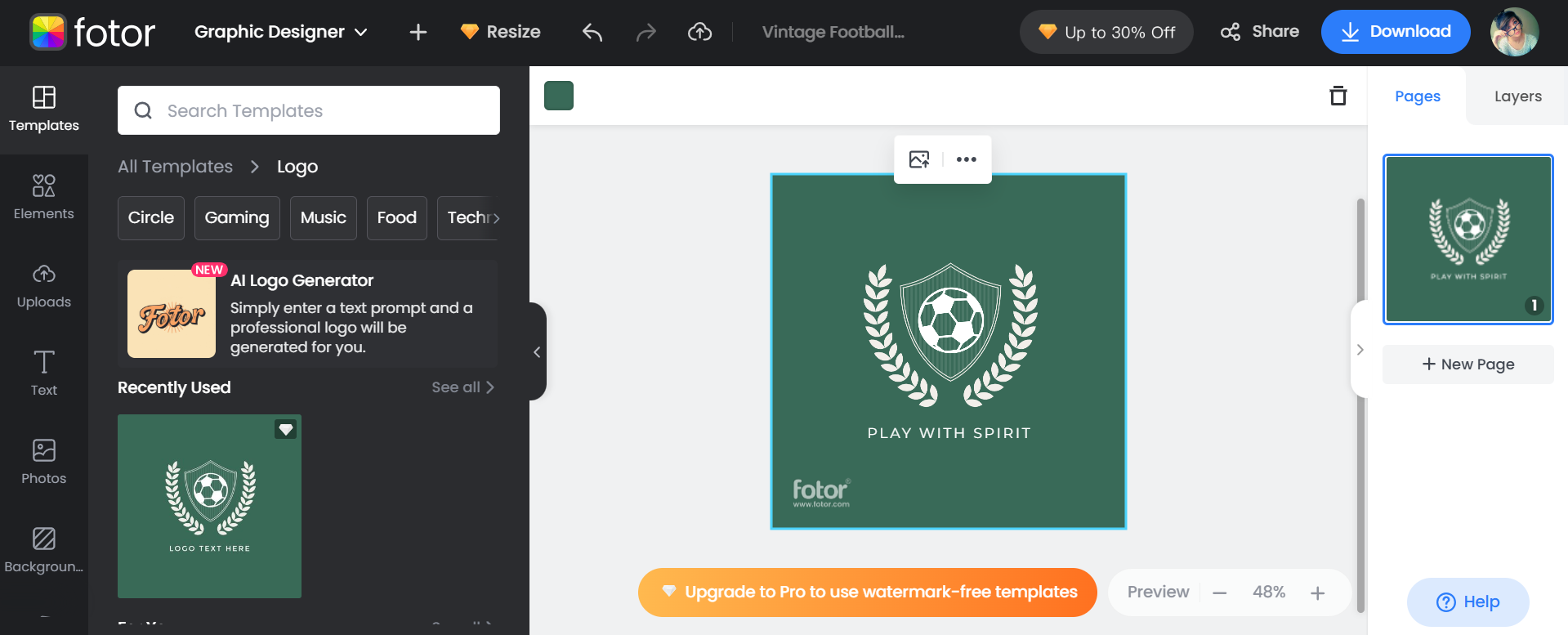
Task: Favorite the recently used template heart icon
Action: pos(285,429)
